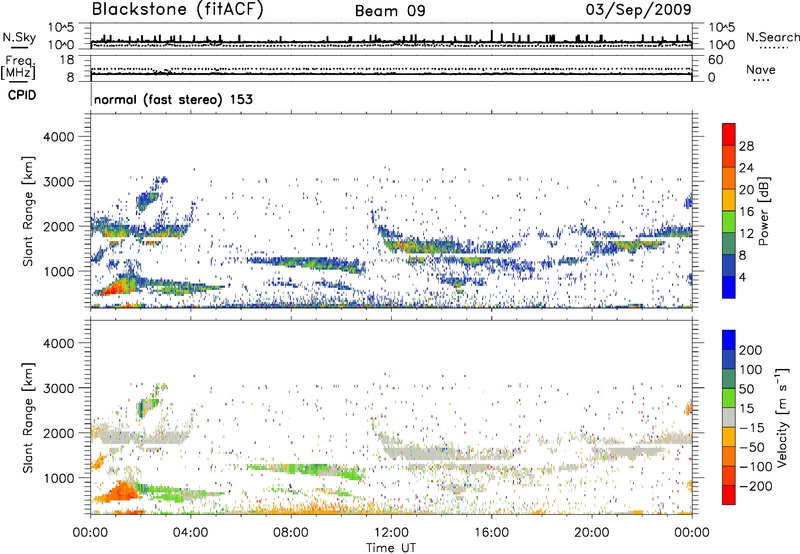
Task: Click the 3000 tick on velocity panel
Action: (58, 388)
